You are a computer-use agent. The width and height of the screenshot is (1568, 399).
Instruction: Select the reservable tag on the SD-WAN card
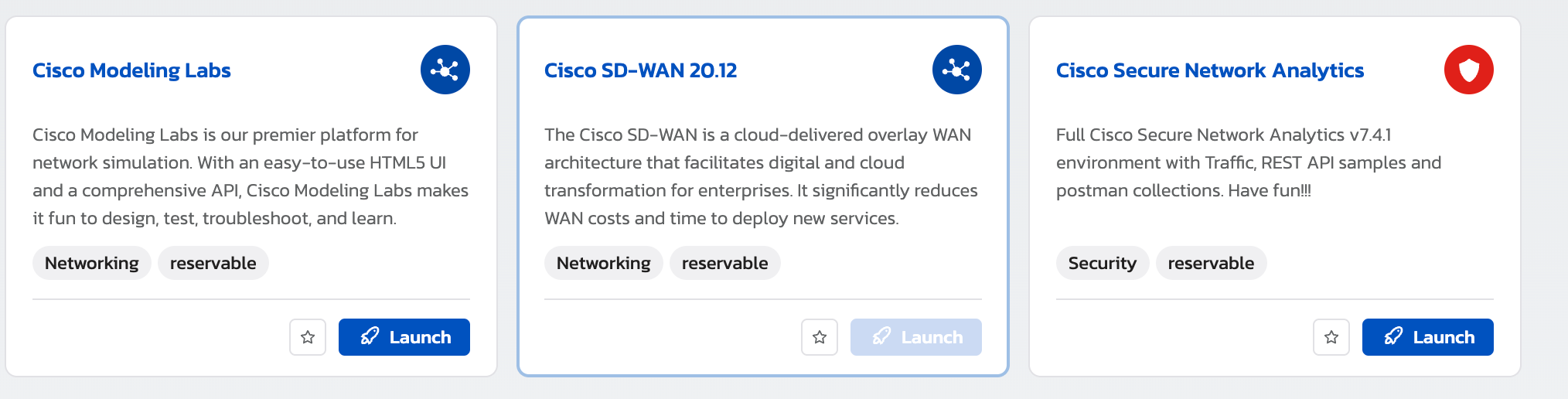(x=725, y=263)
